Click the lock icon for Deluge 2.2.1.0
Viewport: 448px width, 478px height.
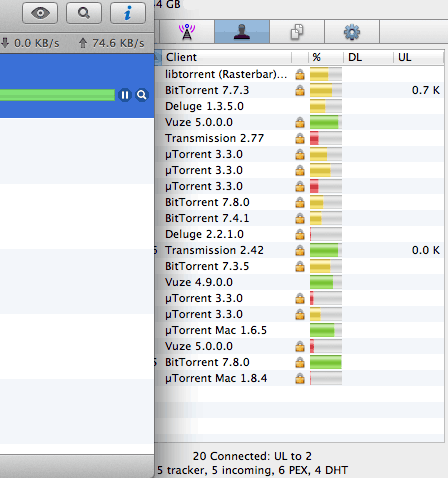tap(300, 234)
